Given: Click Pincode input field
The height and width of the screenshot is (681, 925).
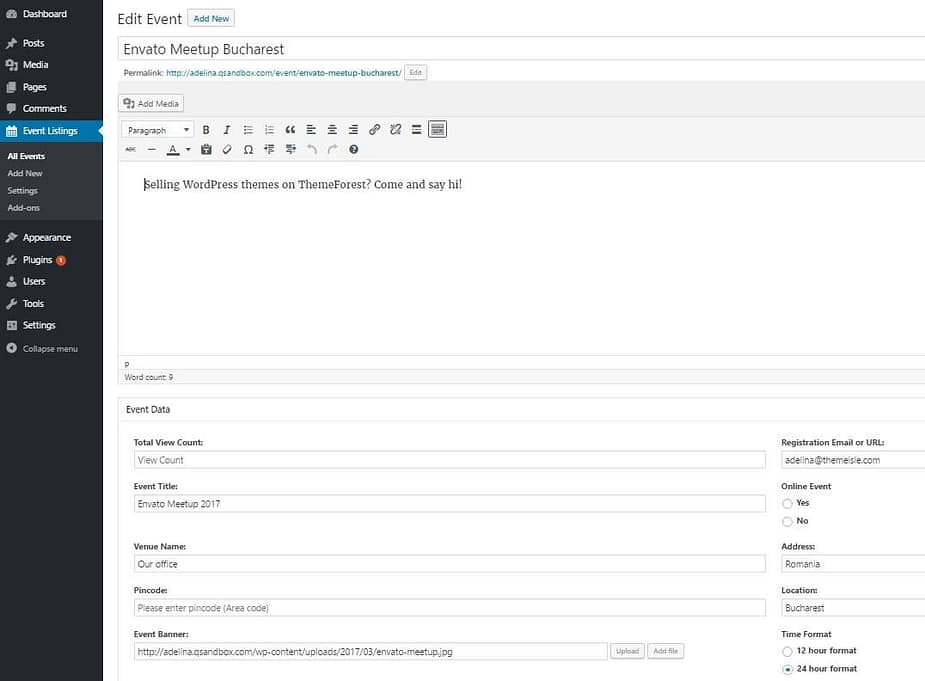Looking at the screenshot, I should 450,607.
